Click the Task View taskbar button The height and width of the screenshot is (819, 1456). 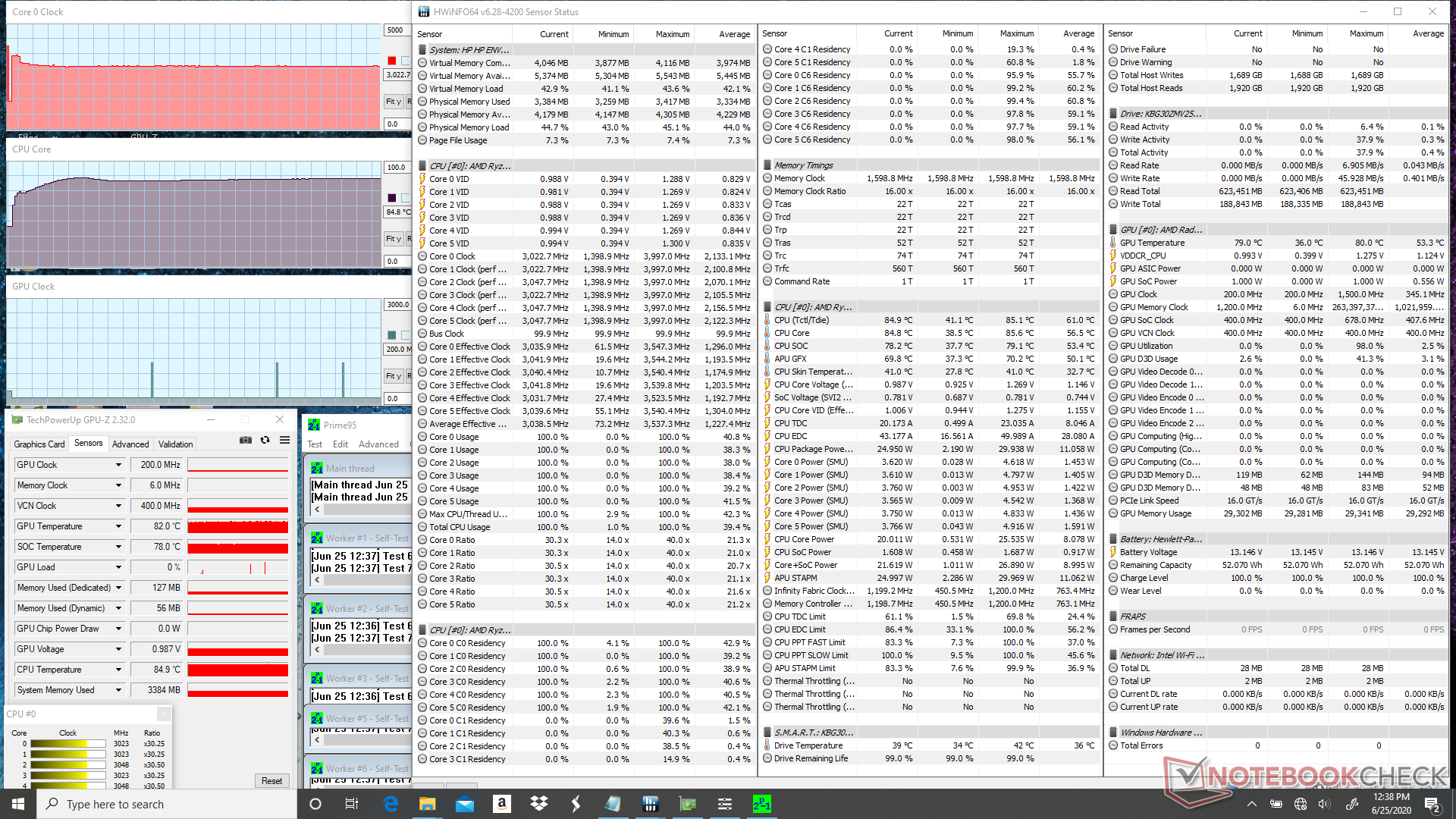[x=352, y=804]
